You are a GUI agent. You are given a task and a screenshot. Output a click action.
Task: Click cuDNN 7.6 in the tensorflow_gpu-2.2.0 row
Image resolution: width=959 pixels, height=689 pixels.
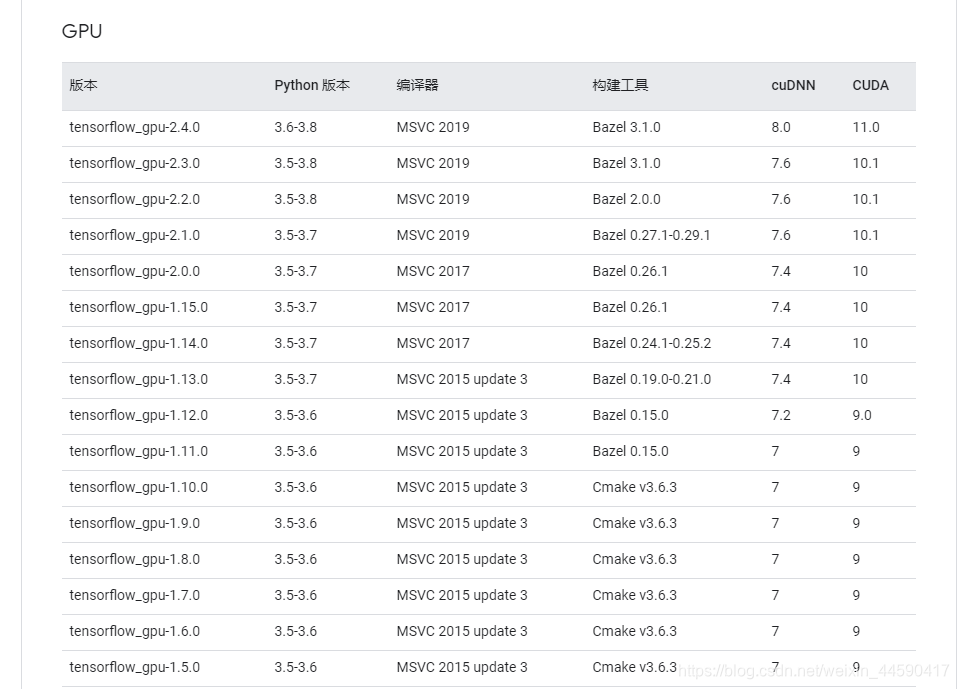(781, 200)
